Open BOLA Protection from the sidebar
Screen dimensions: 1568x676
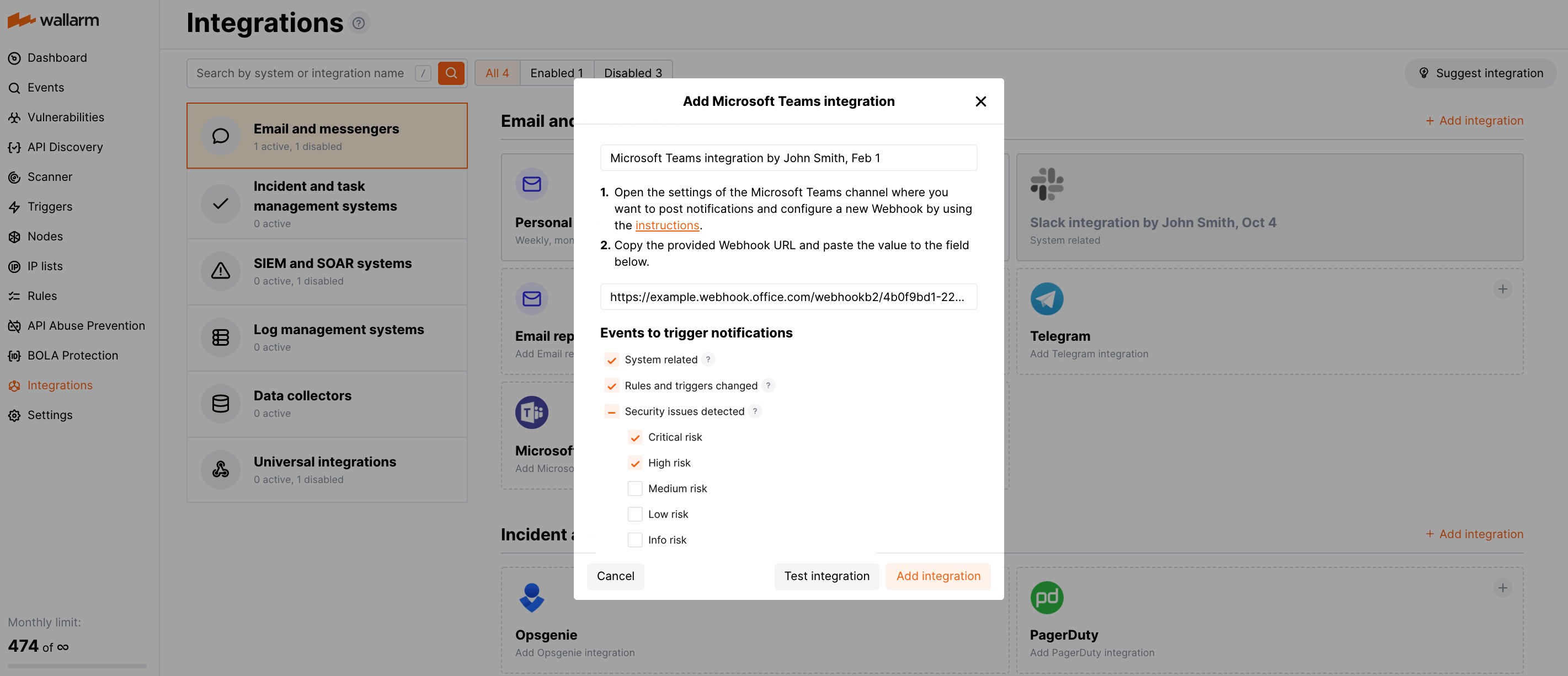[73, 355]
